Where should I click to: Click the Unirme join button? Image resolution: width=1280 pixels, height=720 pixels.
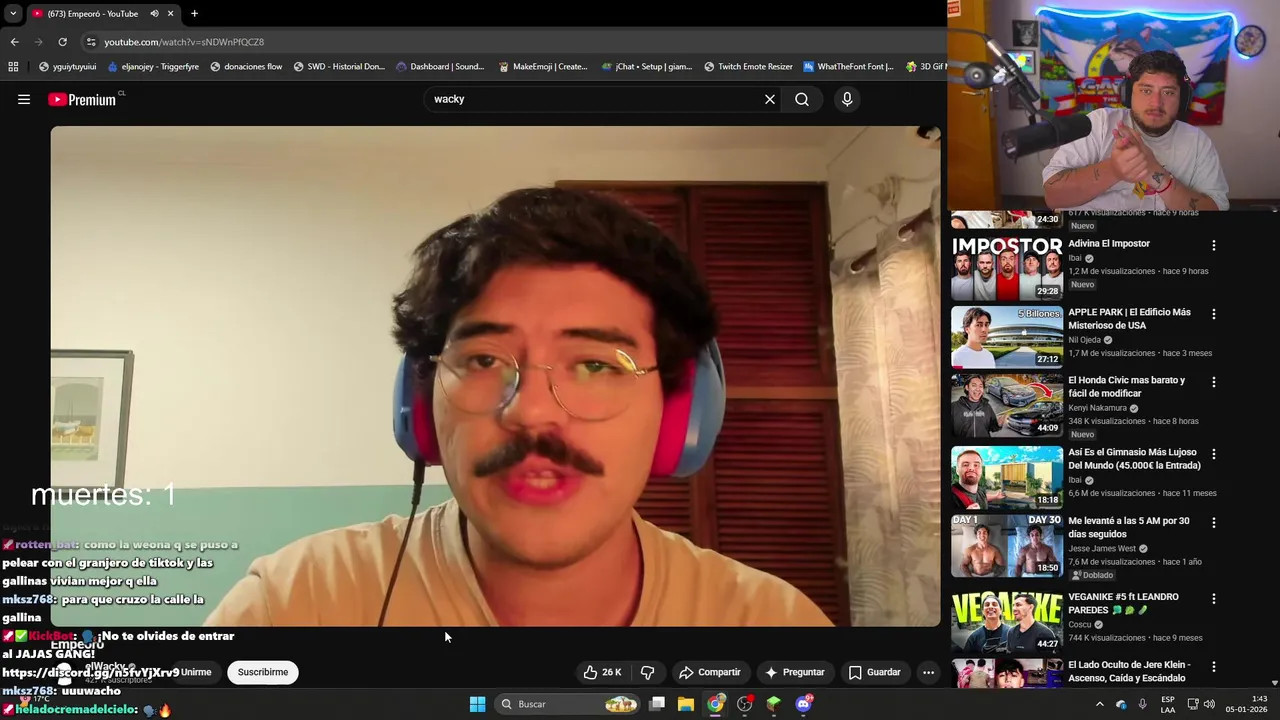[196, 672]
